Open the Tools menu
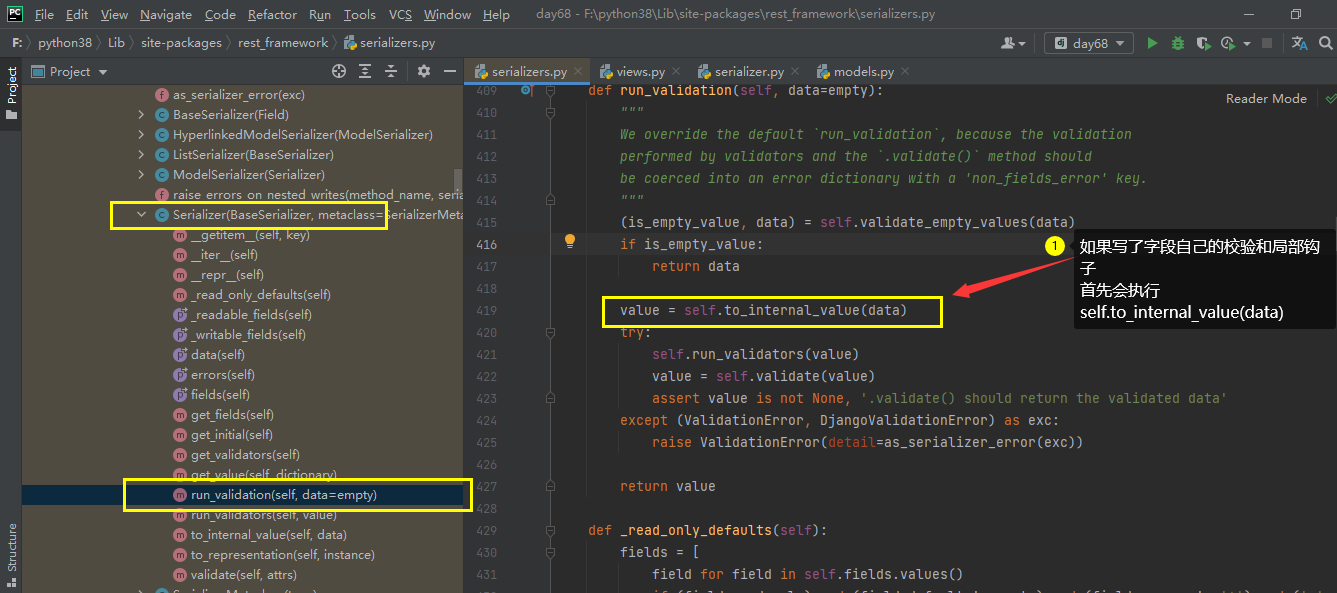Screen dimensions: 1337x593 point(359,14)
